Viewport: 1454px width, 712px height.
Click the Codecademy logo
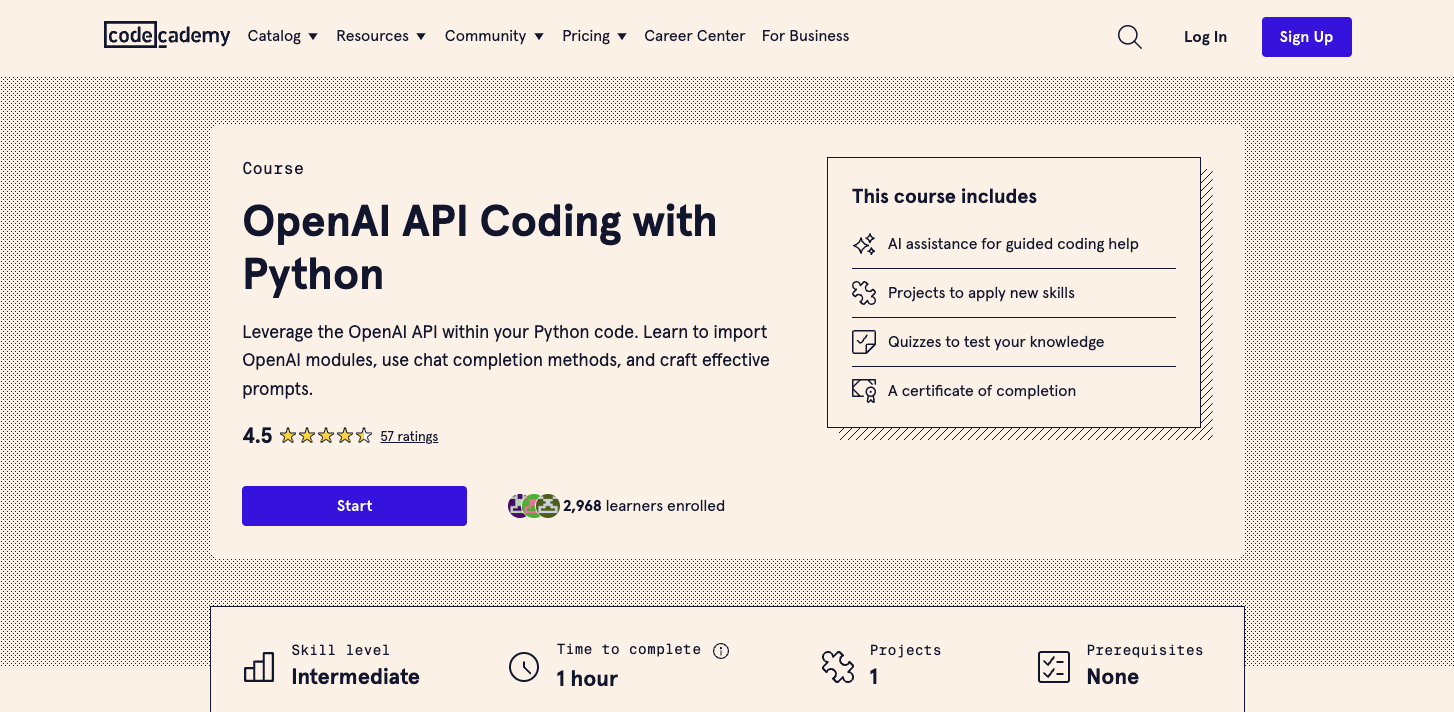166,35
